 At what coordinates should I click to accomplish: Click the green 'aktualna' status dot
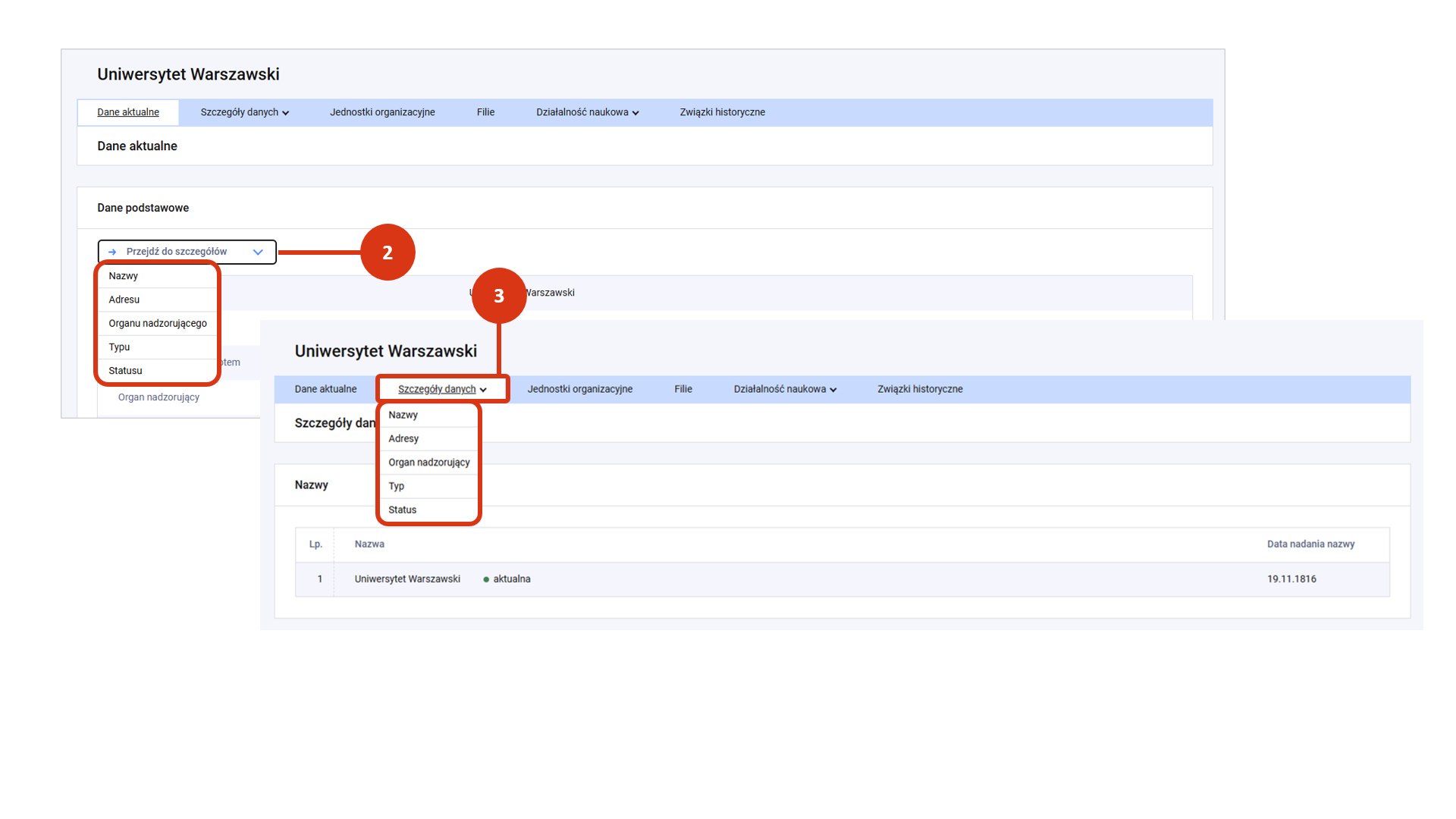point(486,579)
